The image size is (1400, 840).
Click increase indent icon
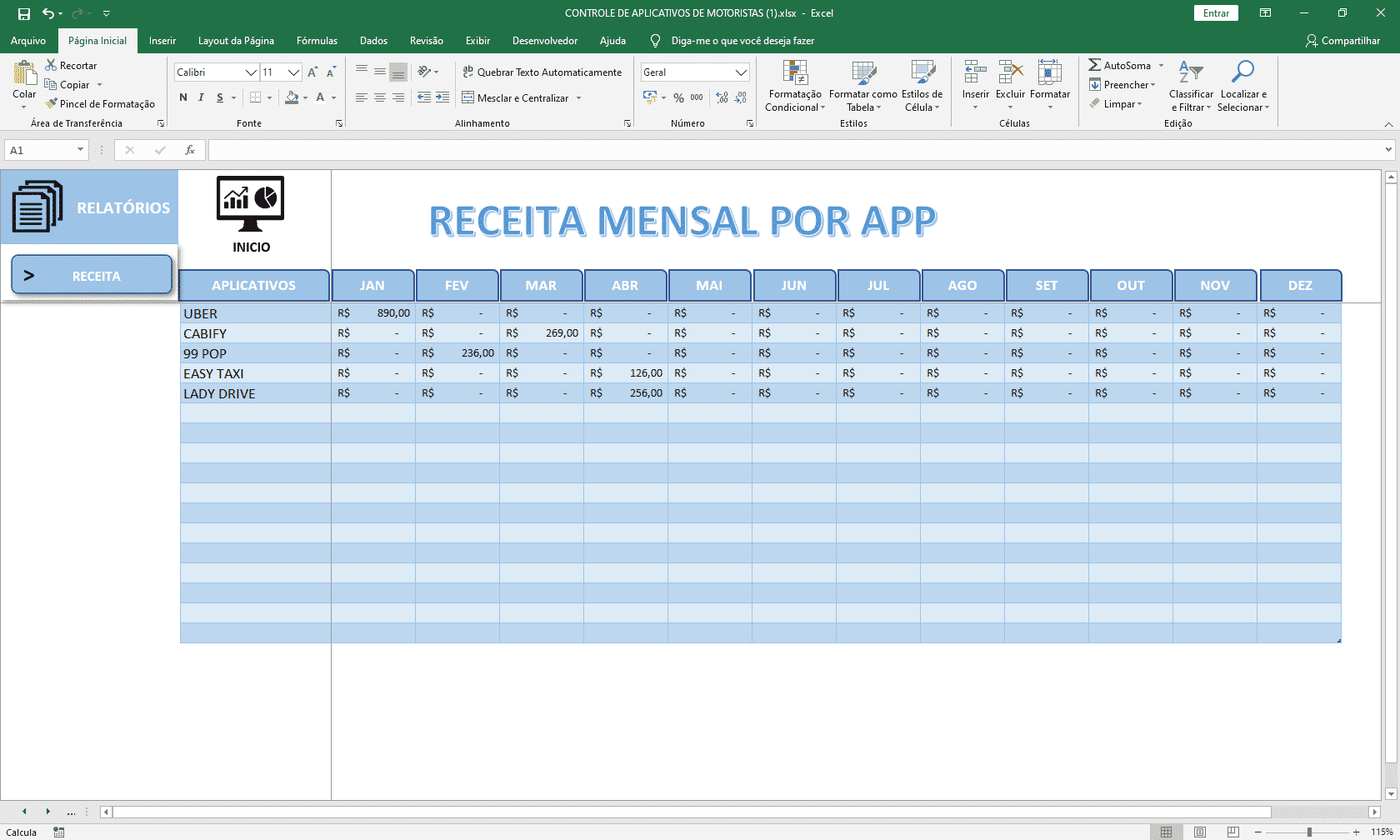pyautogui.click(x=442, y=97)
